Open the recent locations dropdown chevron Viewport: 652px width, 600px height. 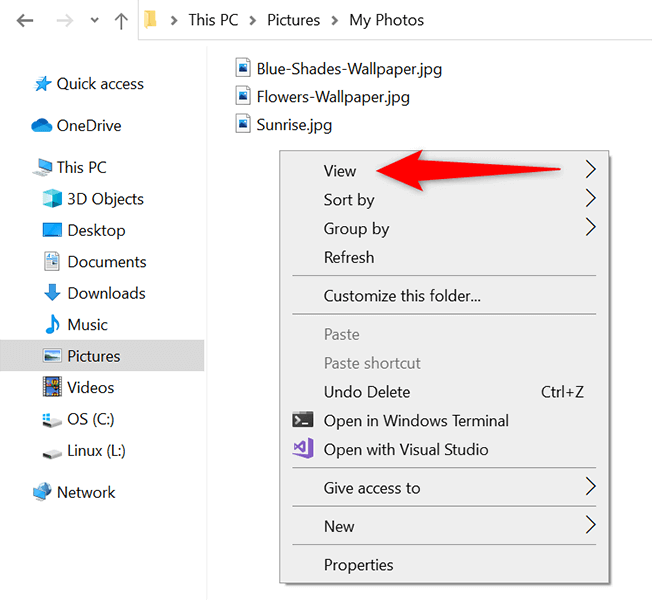[94, 21]
